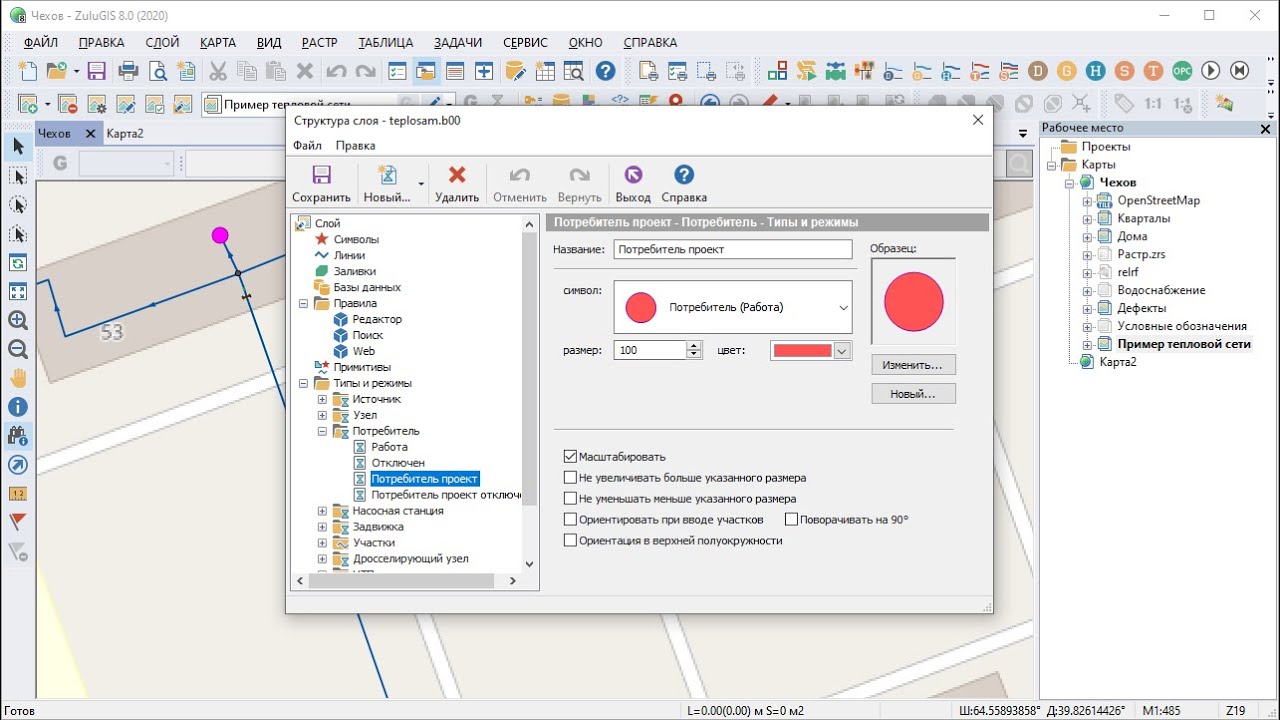Click the play circle icon in toolbar
Viewport: 1280px width, 720px height.
pyautogui.click(x=1211, y=71)
